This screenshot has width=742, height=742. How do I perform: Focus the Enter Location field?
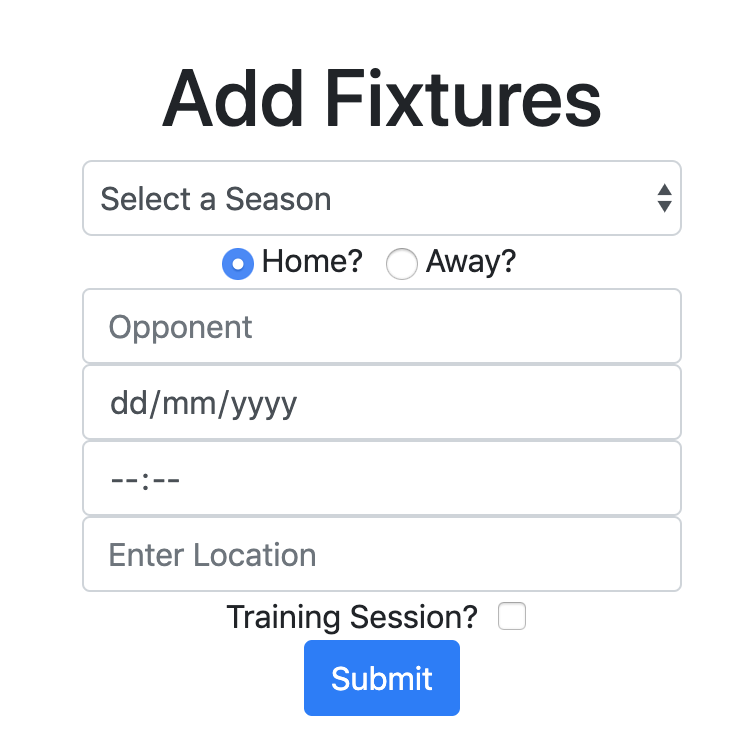point(381,555)
